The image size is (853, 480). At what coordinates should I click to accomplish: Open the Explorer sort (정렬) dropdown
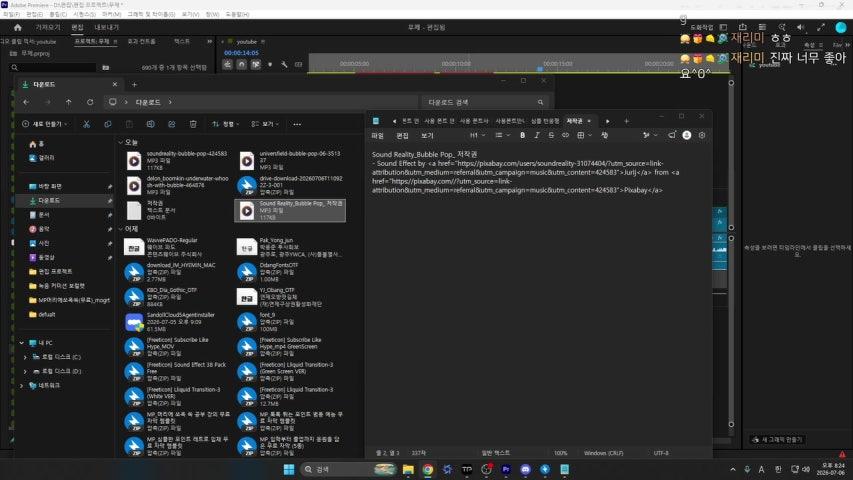pyautogui.click(x=225, y=124)
